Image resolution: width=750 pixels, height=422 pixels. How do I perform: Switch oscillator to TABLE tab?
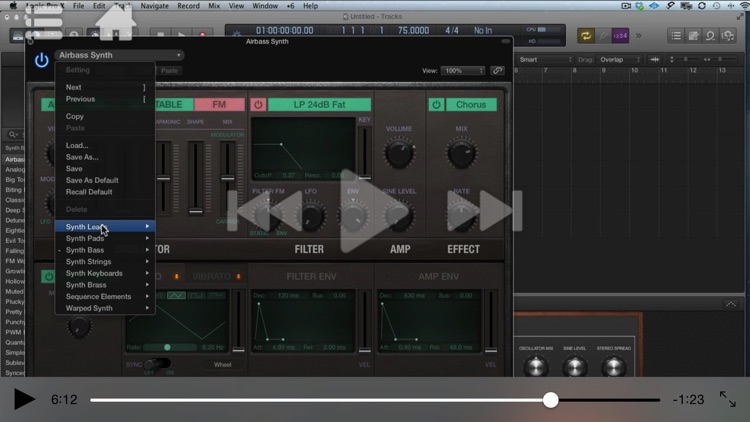174,104
